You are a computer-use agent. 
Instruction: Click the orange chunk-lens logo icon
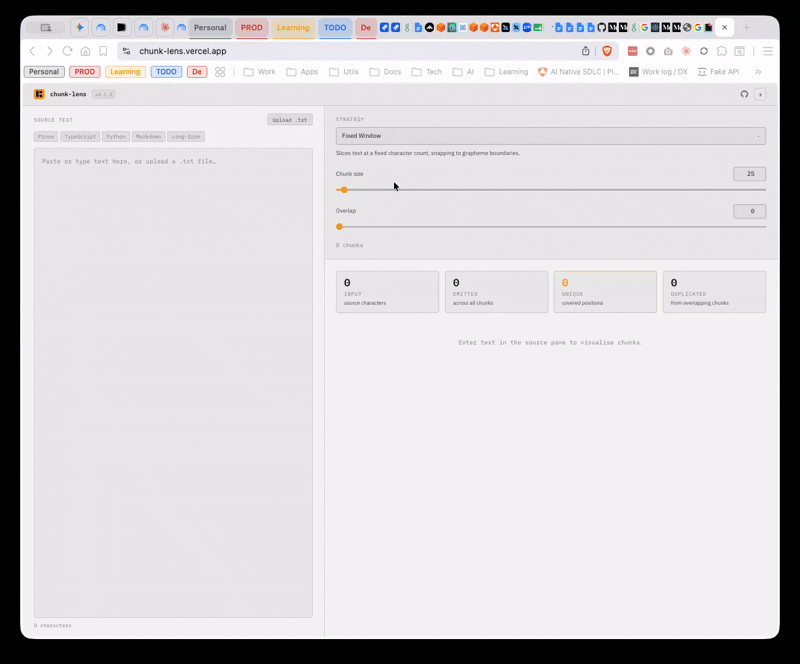click(x=39, y=94)
